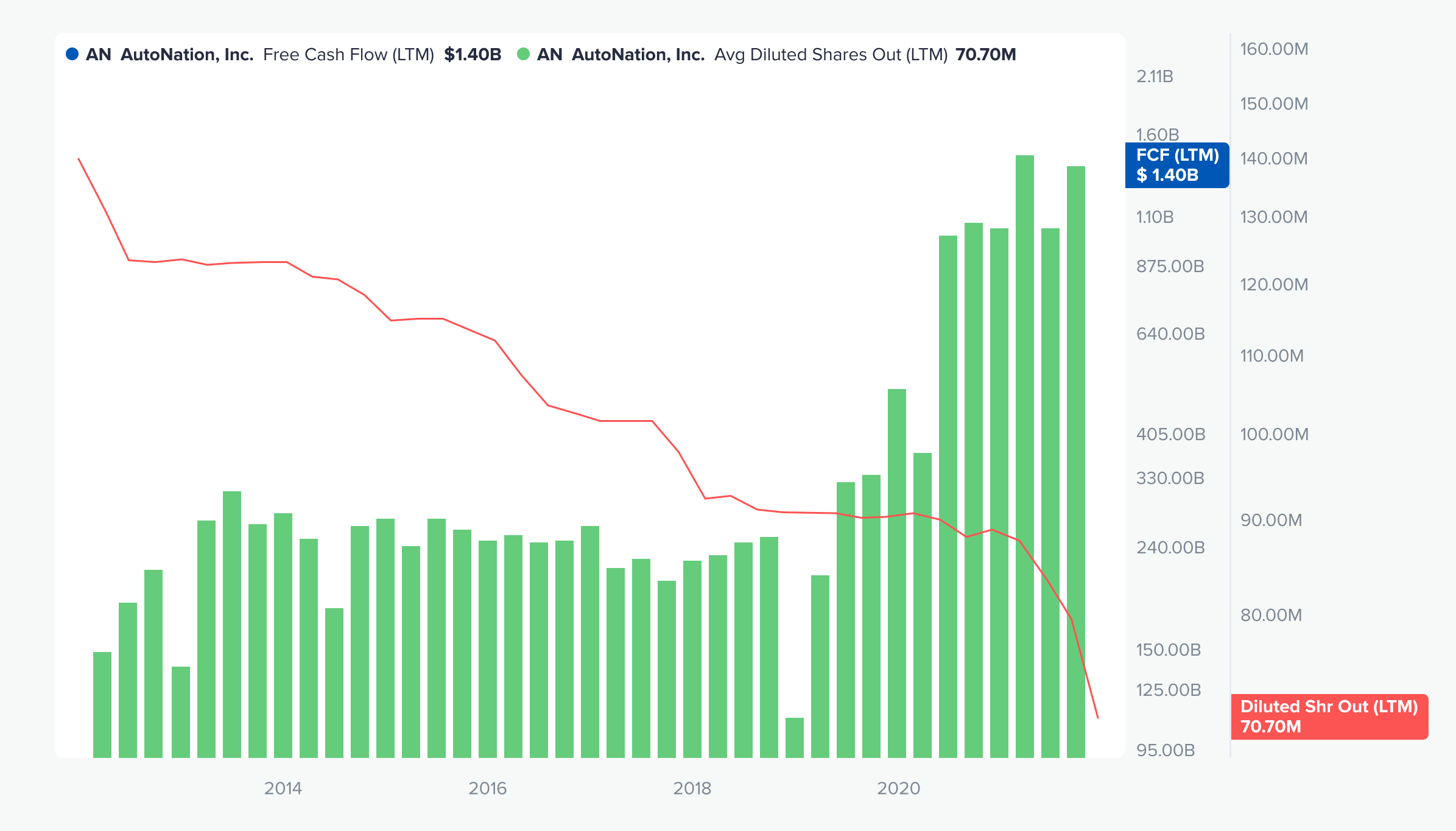Click the 95.00B axis label
Image resolution: width=1456 pixels, height=831 pixels.
click(1166, 750)
